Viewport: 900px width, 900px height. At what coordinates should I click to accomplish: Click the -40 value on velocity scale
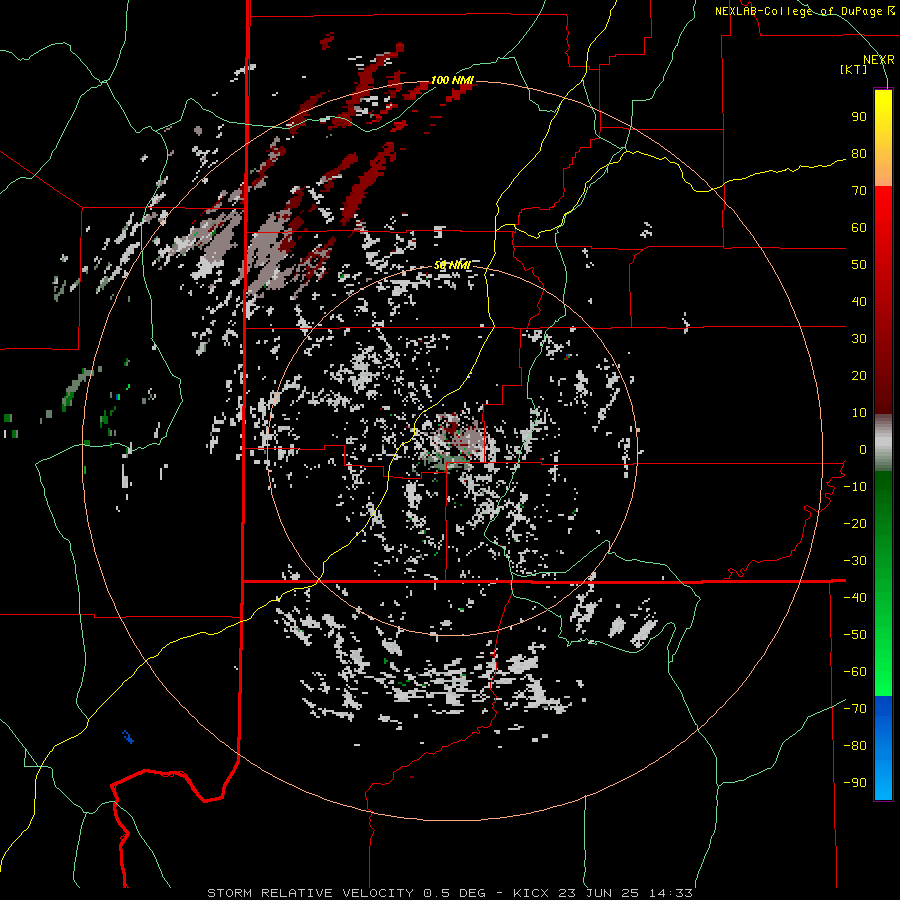pyautogui.click(x=855, y=598)
